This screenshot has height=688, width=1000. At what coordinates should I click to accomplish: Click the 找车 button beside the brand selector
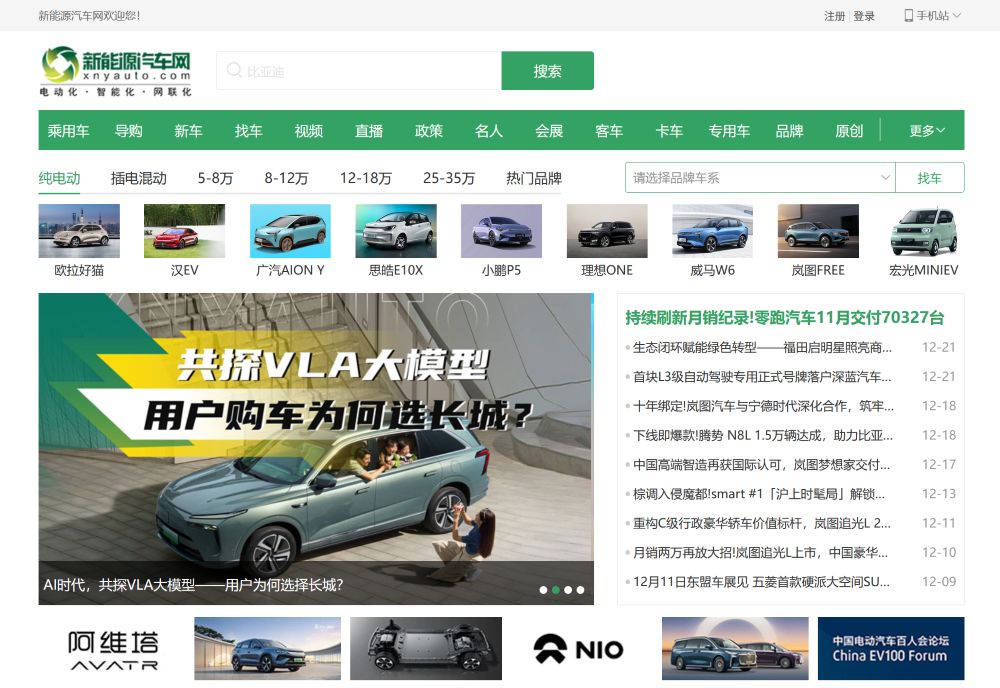coord(931,177)
